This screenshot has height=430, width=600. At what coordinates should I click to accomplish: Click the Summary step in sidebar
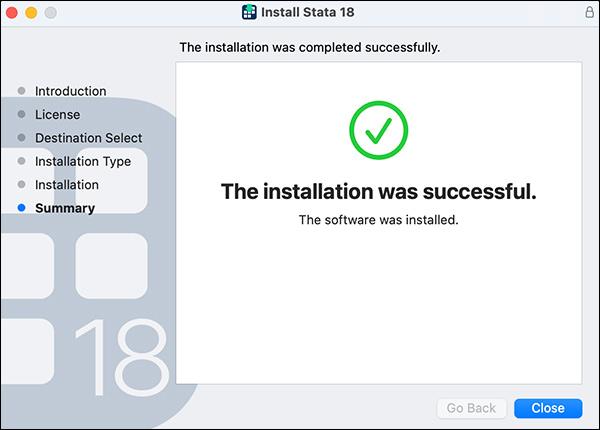coord(65,208)
